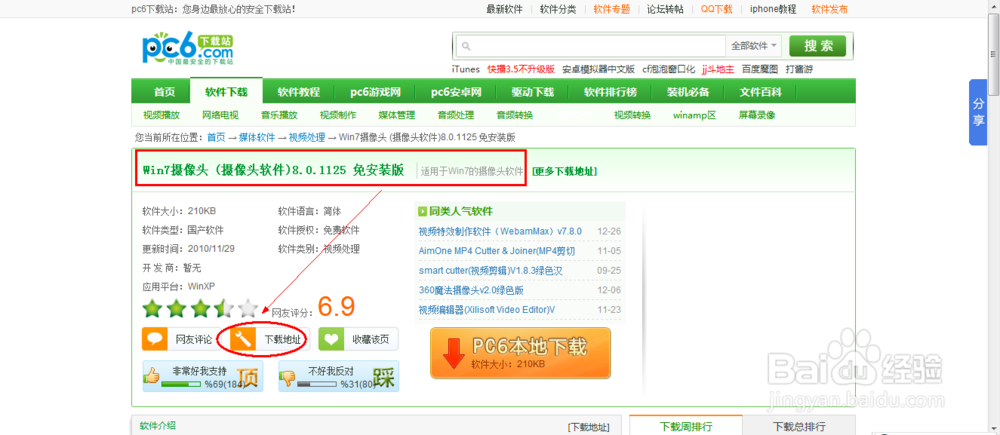Image resolution: width=1000 pixels, height=435 pixels.
Task: Open 视频转换 subcategory link
Action: 632,115
